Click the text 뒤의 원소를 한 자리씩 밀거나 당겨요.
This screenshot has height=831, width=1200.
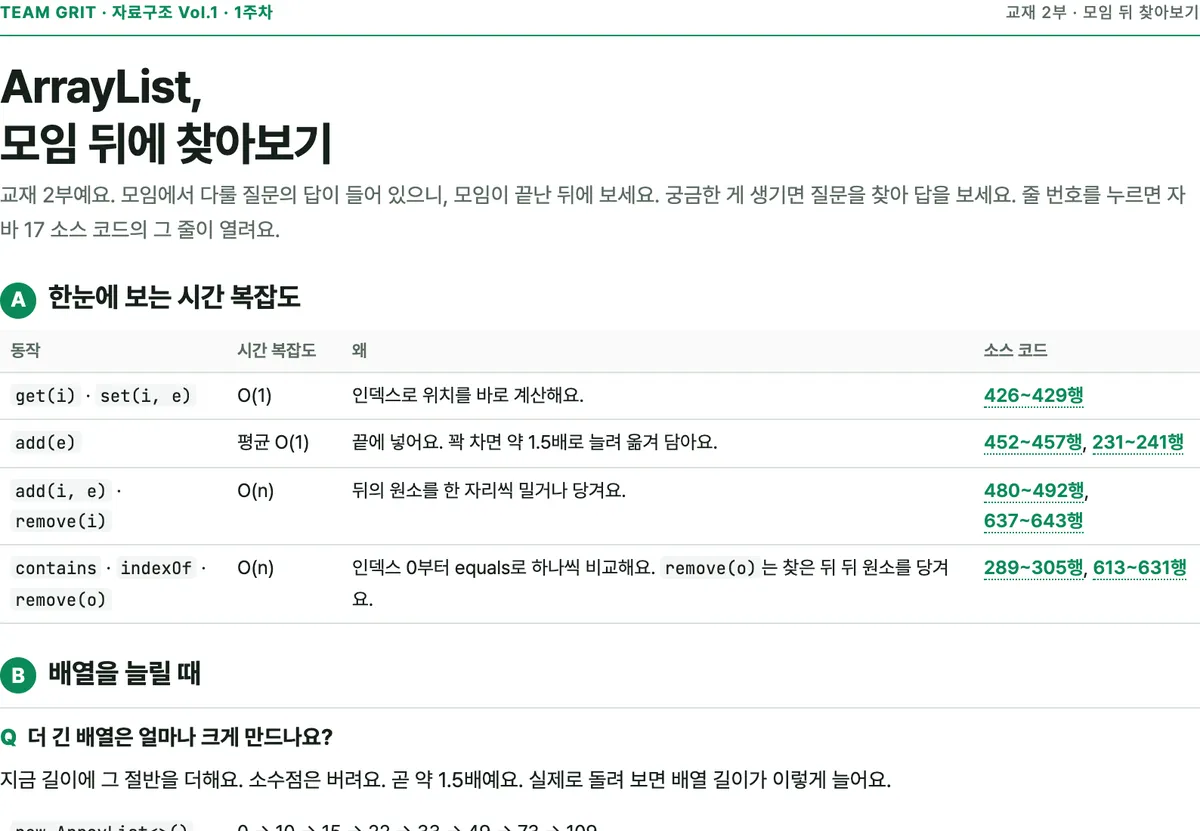[x=489, y=490]
